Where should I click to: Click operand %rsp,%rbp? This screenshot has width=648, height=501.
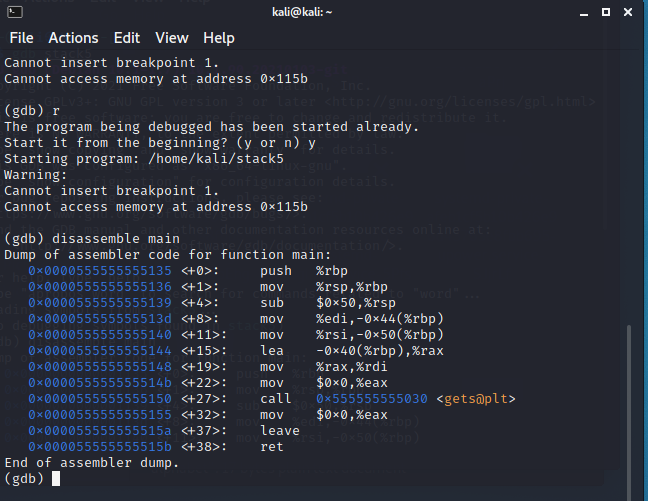coord(352,287)
